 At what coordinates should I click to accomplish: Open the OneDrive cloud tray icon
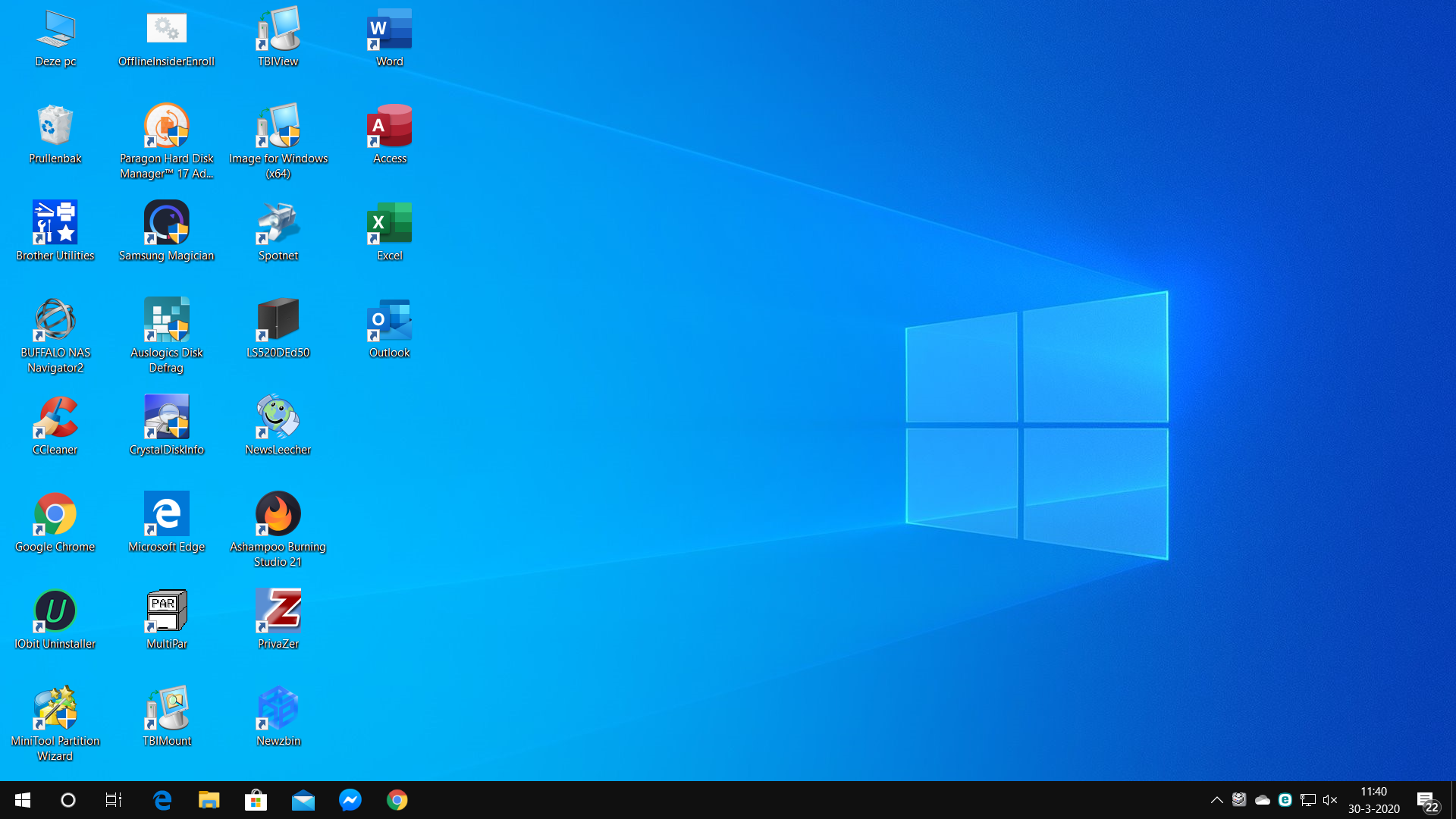click(1263, 800)
